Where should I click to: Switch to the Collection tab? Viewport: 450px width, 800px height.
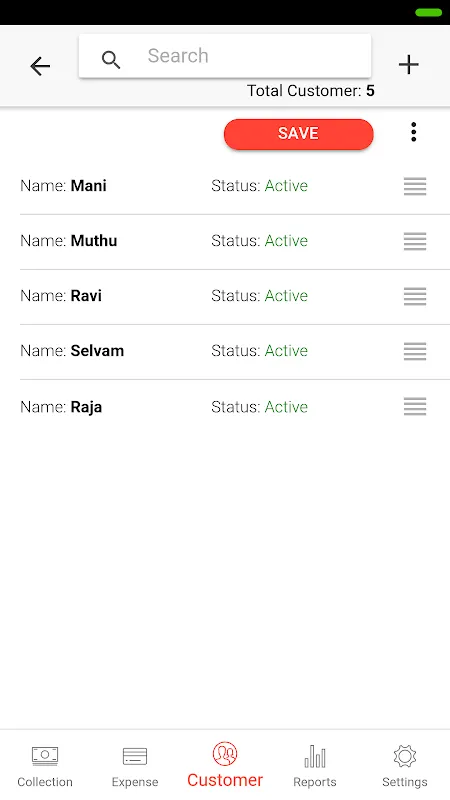click(45, 766)
